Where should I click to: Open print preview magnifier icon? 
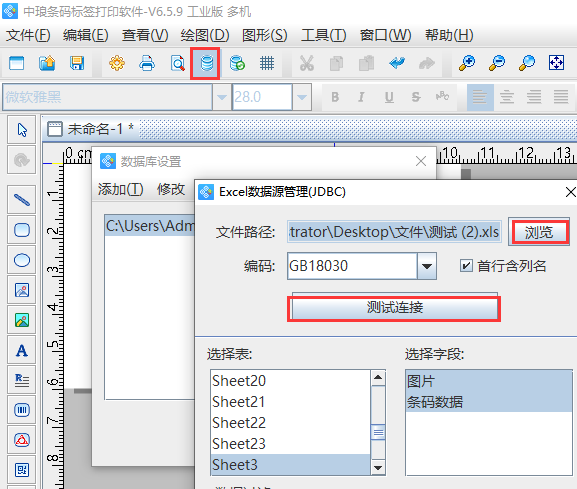coord(177,63)
